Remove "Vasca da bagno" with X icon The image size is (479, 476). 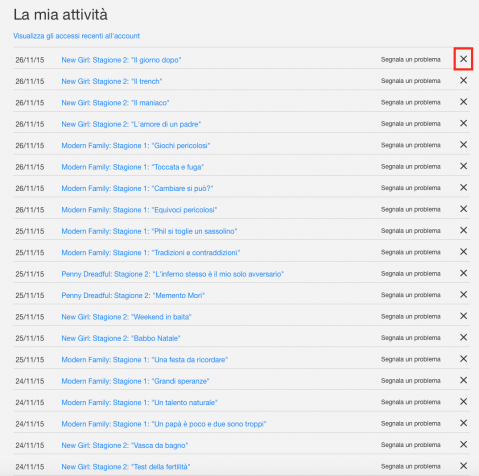coord(463,444)
